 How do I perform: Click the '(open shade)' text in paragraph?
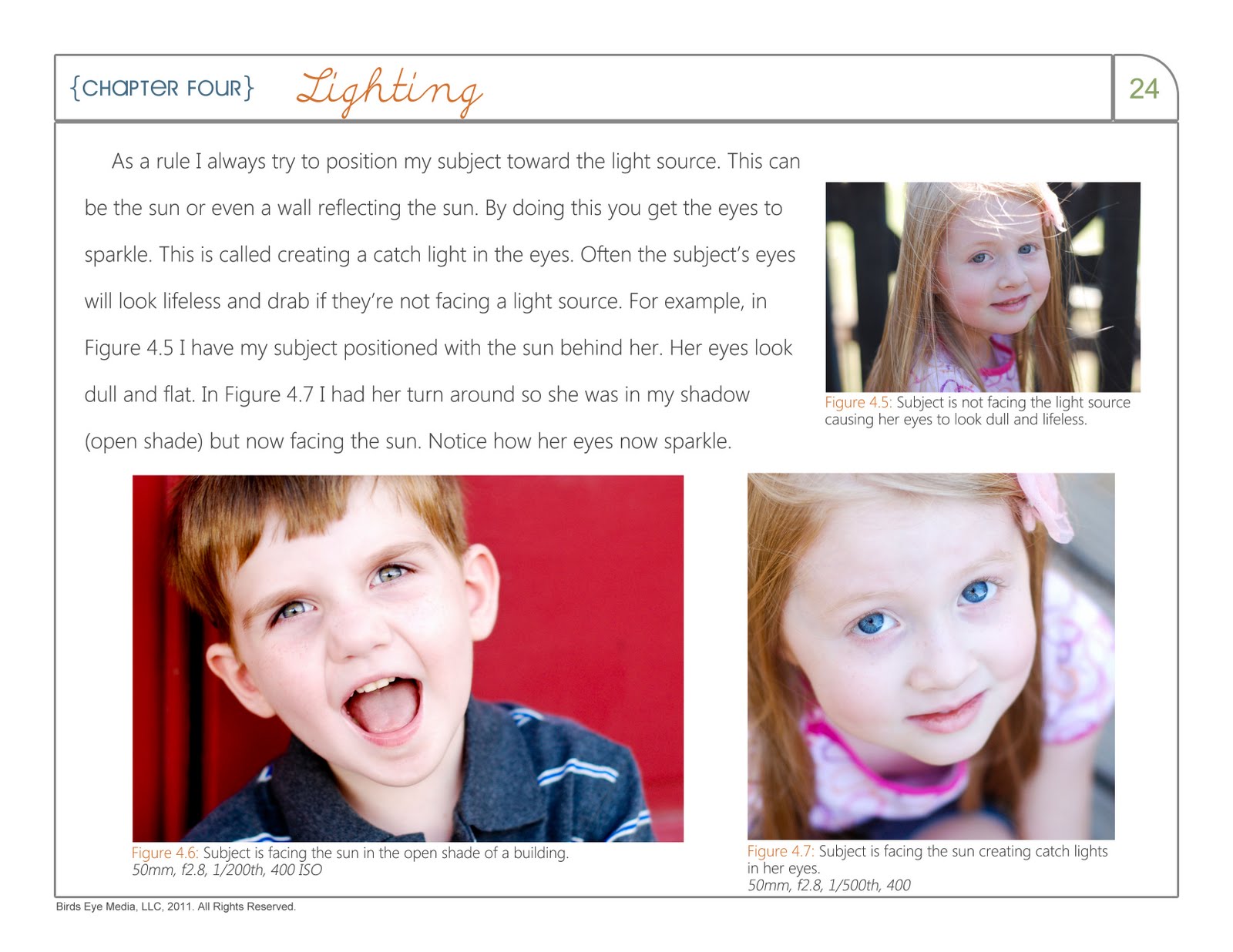[143, 441]
